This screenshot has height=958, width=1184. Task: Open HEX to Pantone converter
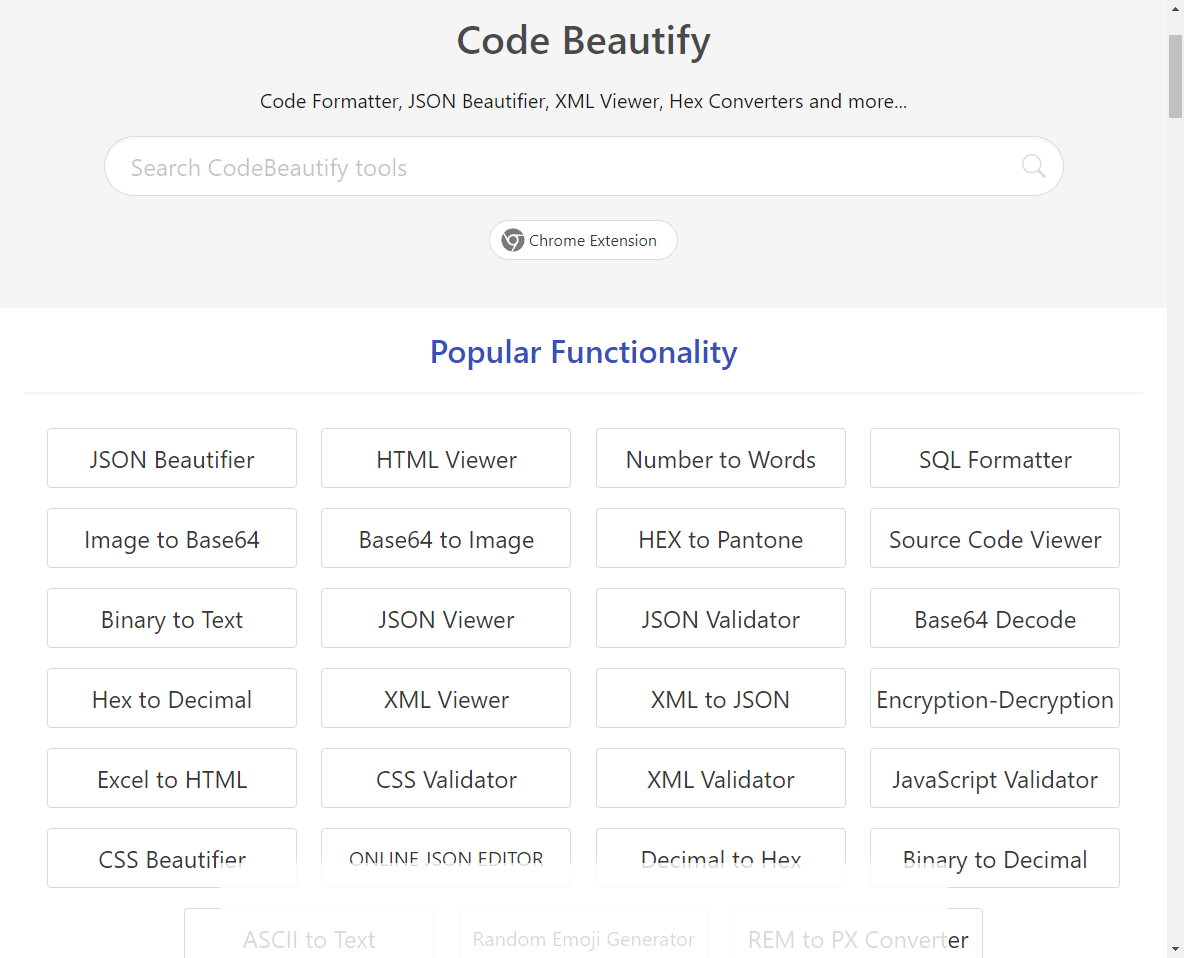click(720, 539)
